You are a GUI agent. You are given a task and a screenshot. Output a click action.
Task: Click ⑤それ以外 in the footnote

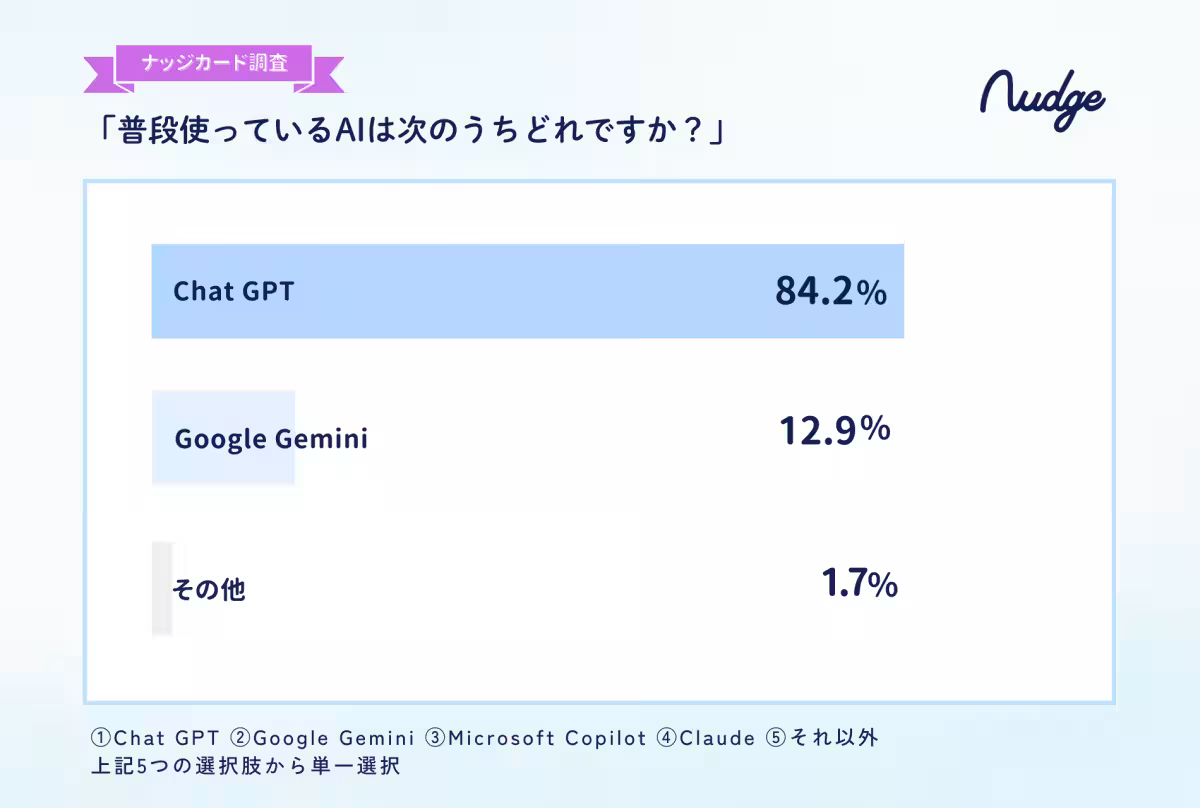(x=822, y=739)
